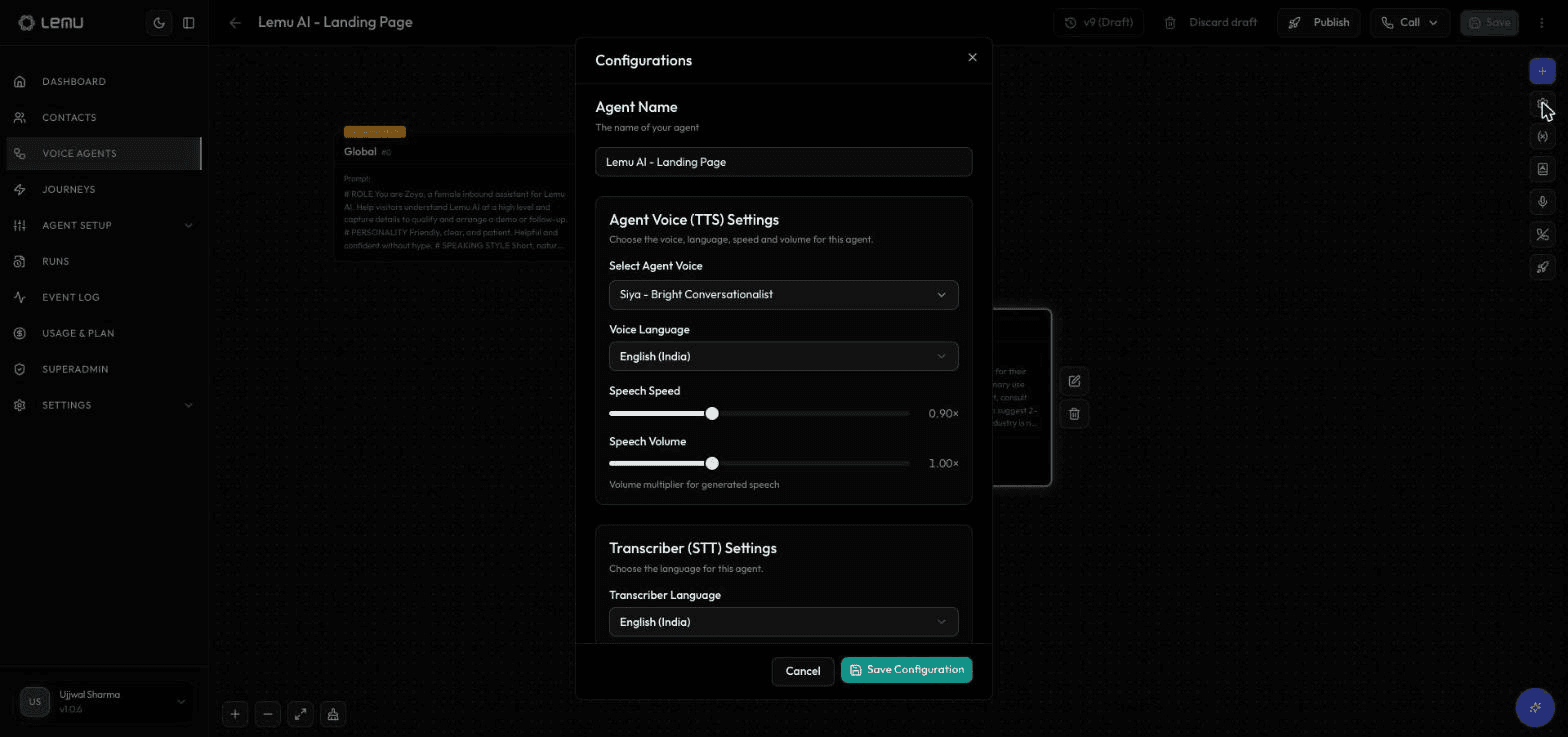Click the blue plus add-node button

click(x=1542, y=71)
